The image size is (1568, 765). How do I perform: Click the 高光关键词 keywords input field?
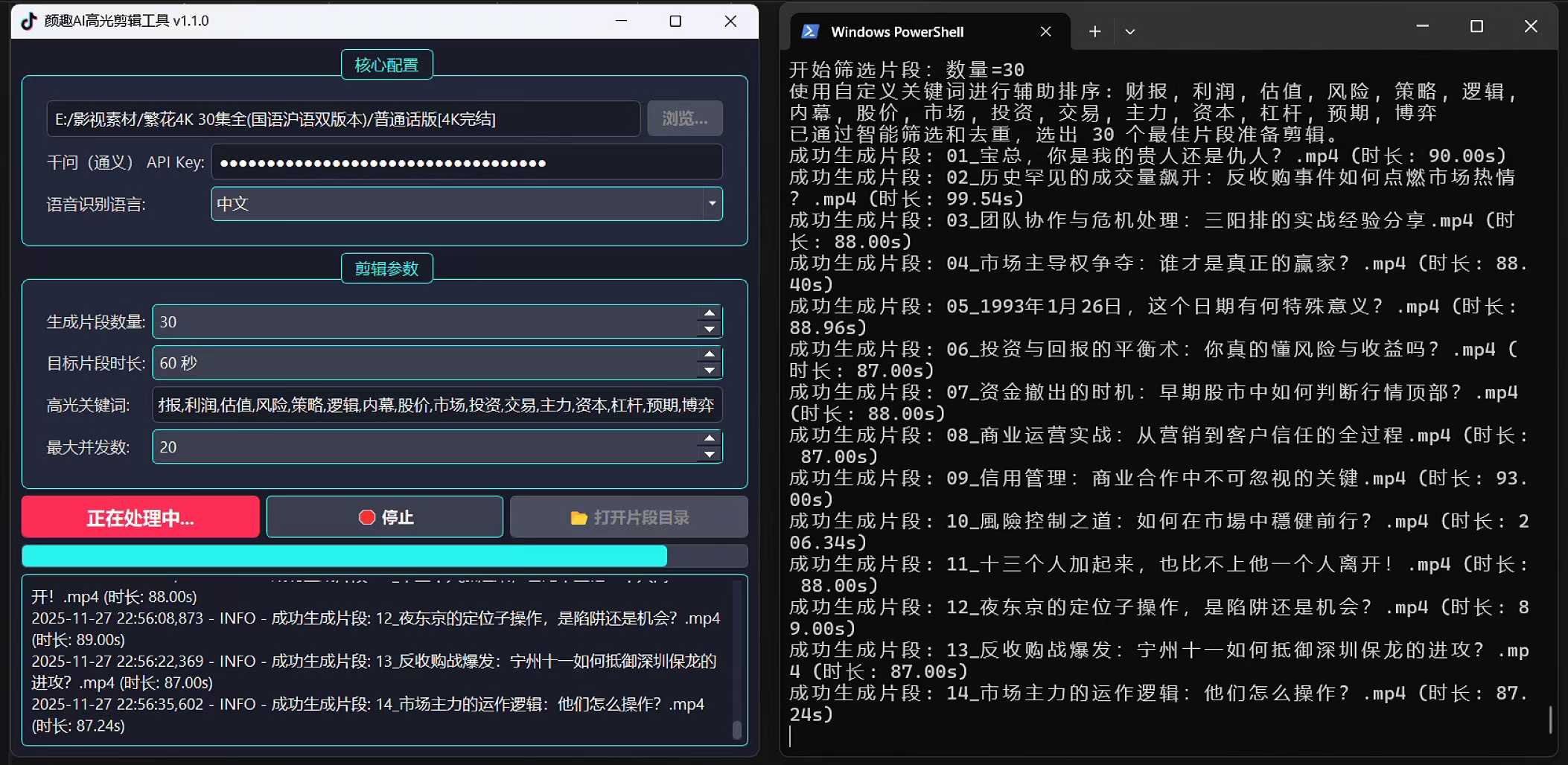437,405
